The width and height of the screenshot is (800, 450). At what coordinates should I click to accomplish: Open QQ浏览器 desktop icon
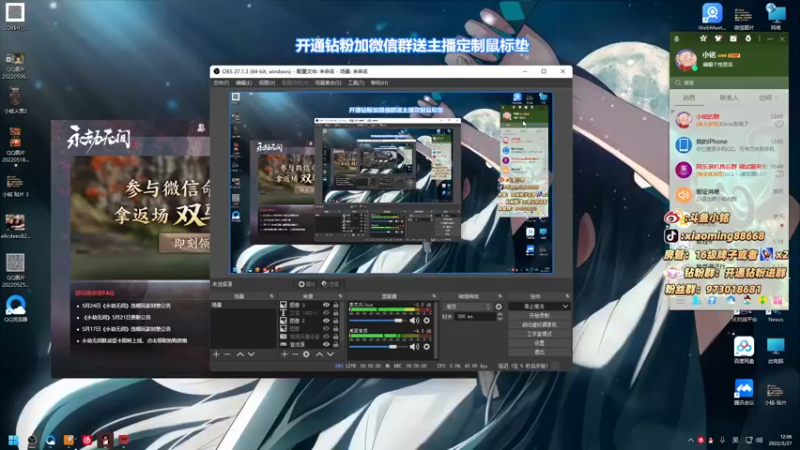16,309
